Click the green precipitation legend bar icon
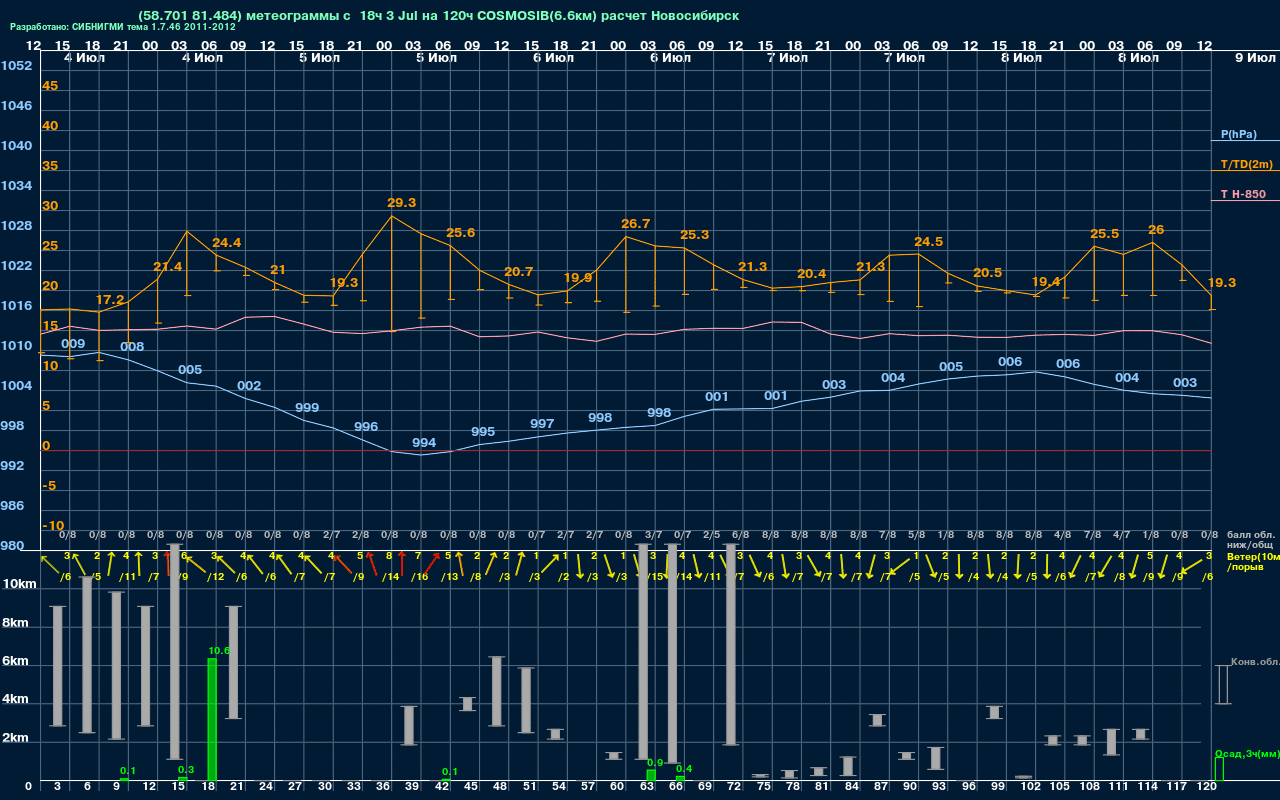 coord(1218,769)
